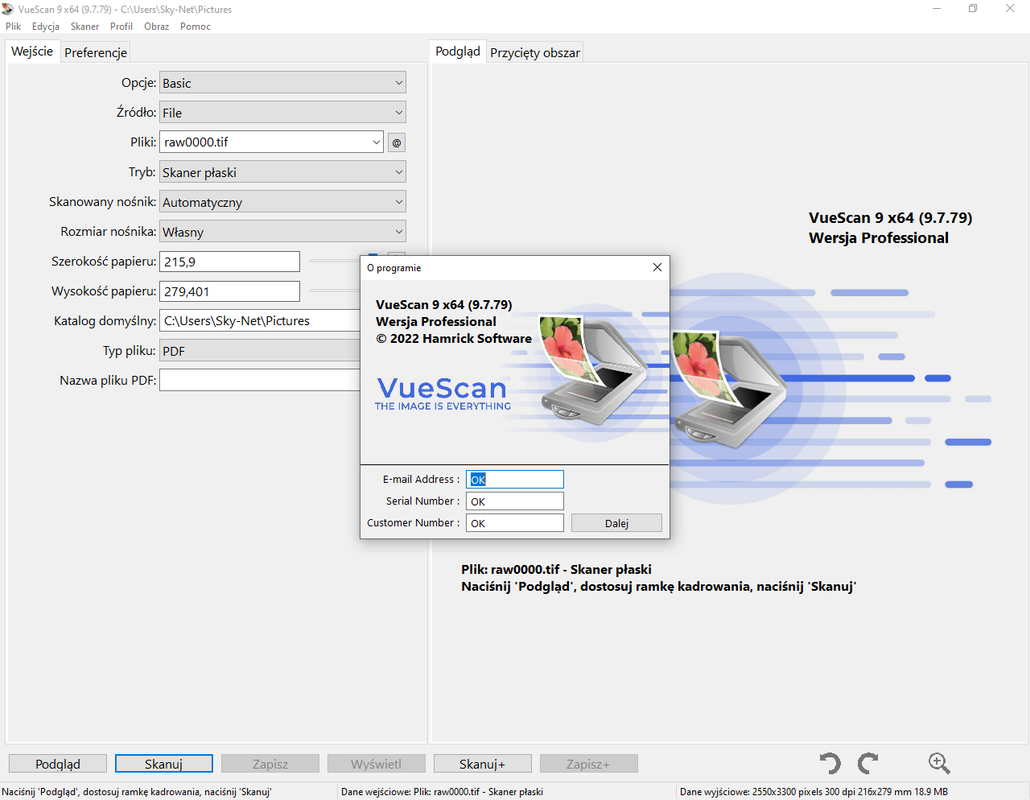Click the Customer Number field
1030x800 pixels.
click(514, 523)
